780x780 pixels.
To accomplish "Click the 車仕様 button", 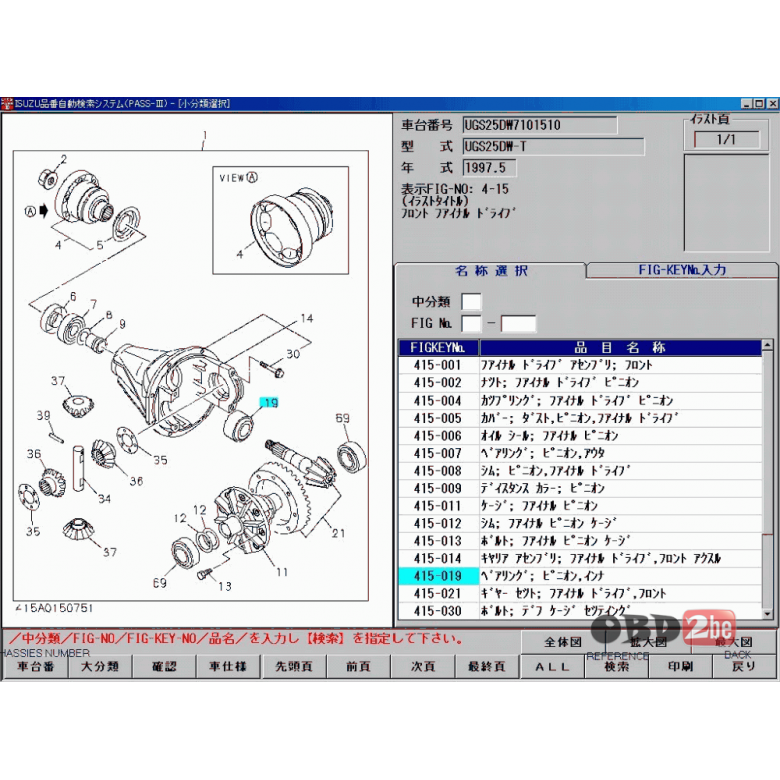I will coord(228,667).
